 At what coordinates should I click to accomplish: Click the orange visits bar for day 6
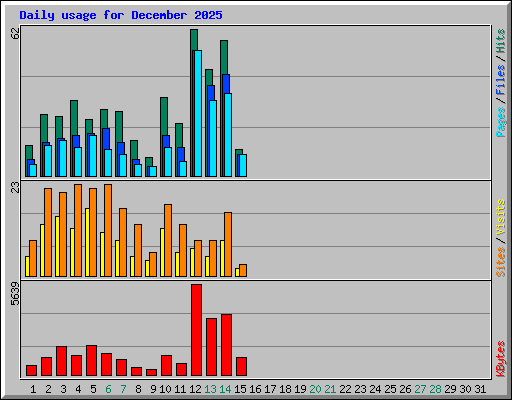click(108, 230)
